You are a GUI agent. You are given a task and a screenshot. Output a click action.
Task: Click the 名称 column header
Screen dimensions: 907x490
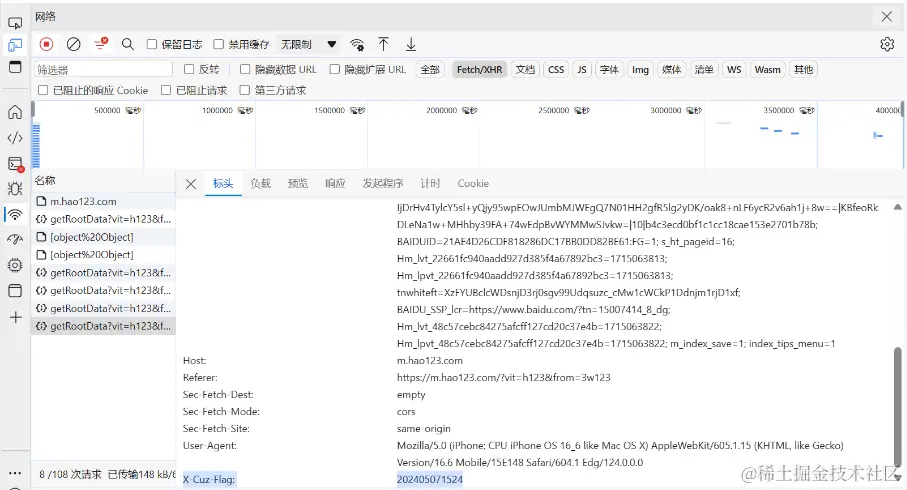click(x=104, y=180)
